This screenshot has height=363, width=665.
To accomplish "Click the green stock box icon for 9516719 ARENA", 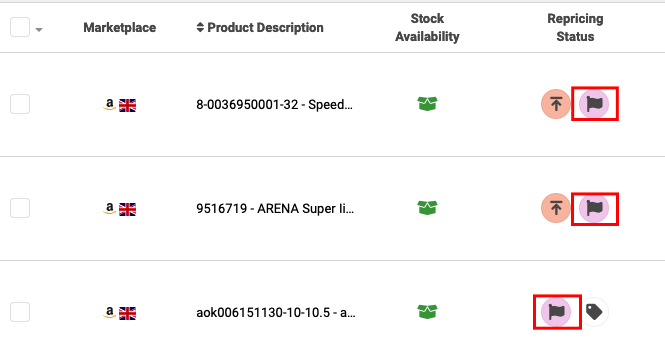I will 427,208.
